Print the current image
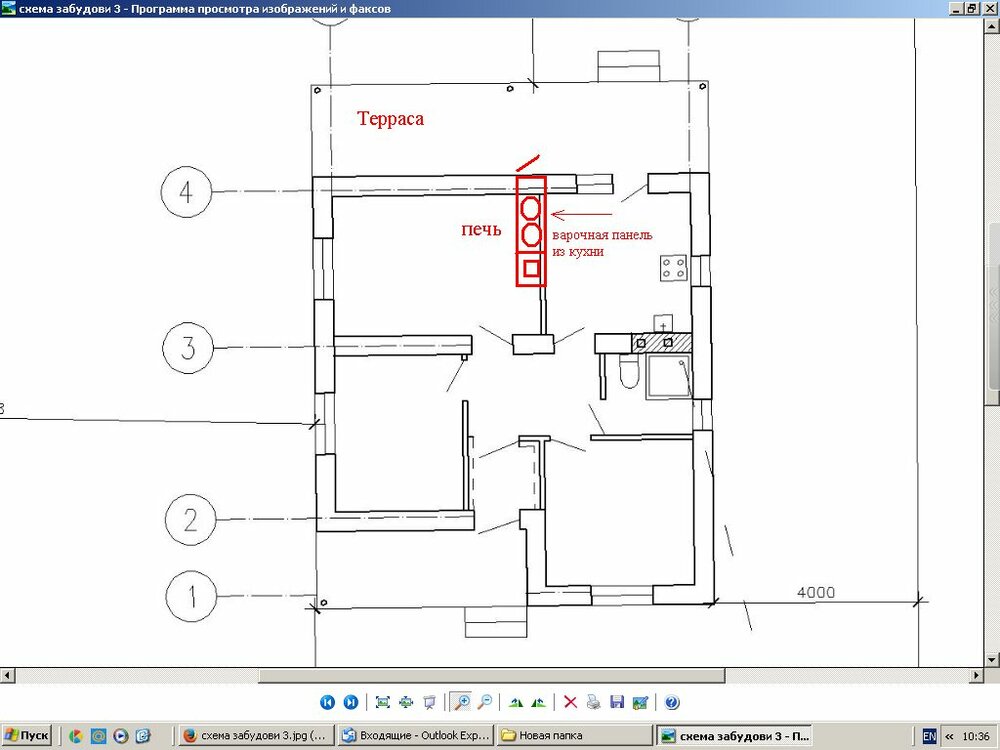Screen dimensions: 1000x750 click(x=594, y=702)
